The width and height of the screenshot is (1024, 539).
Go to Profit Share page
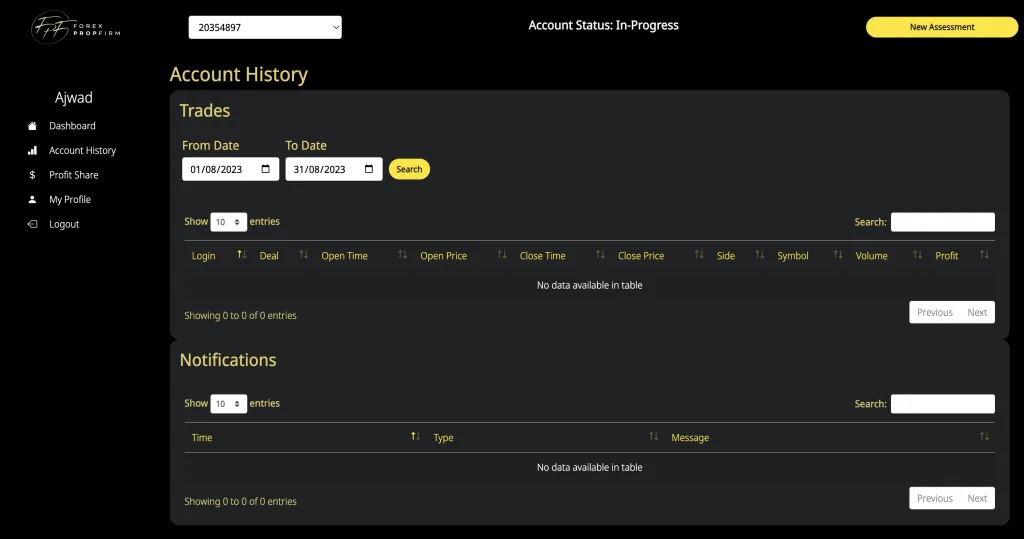74,175
